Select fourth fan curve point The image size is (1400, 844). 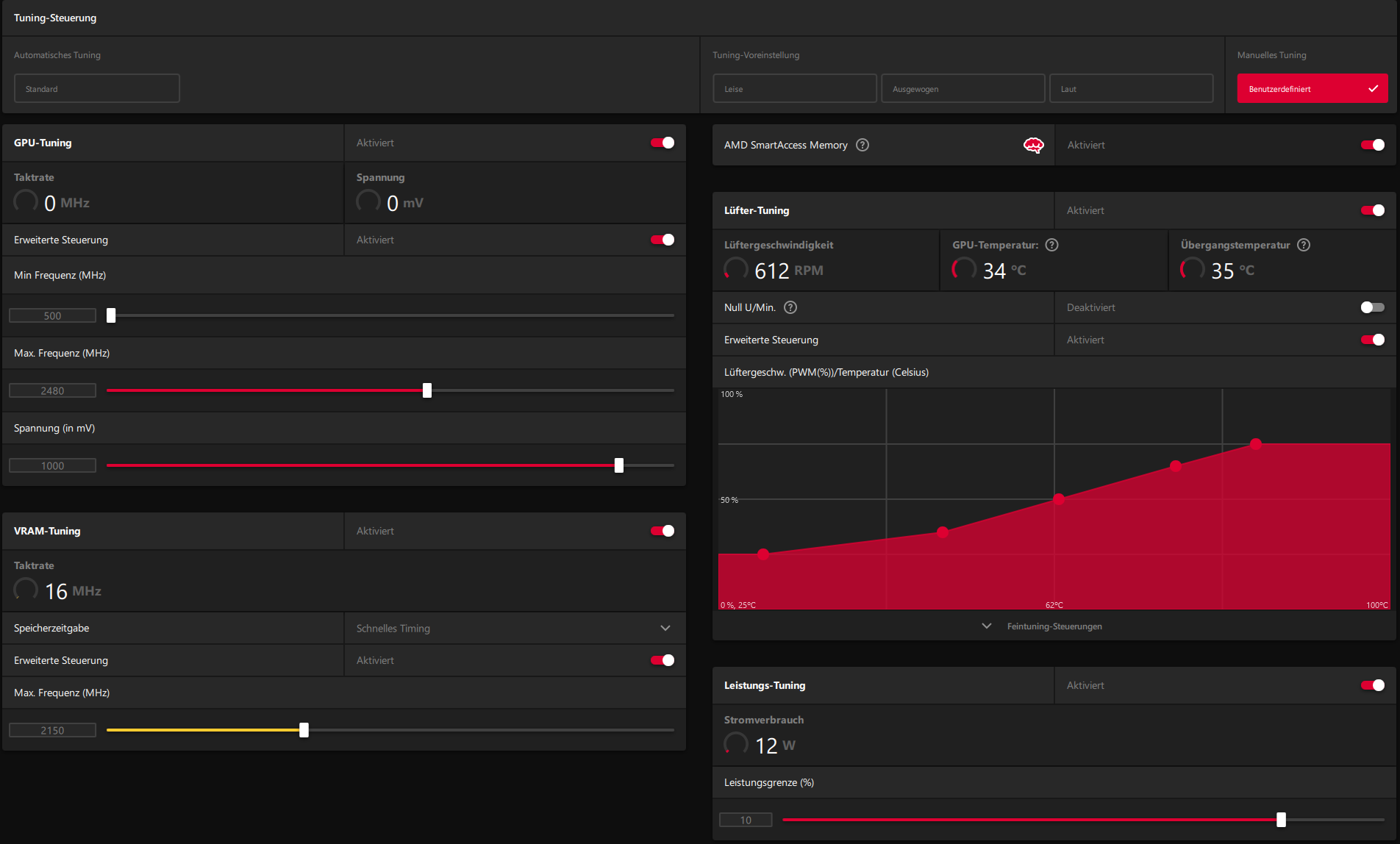point(1176,465)
